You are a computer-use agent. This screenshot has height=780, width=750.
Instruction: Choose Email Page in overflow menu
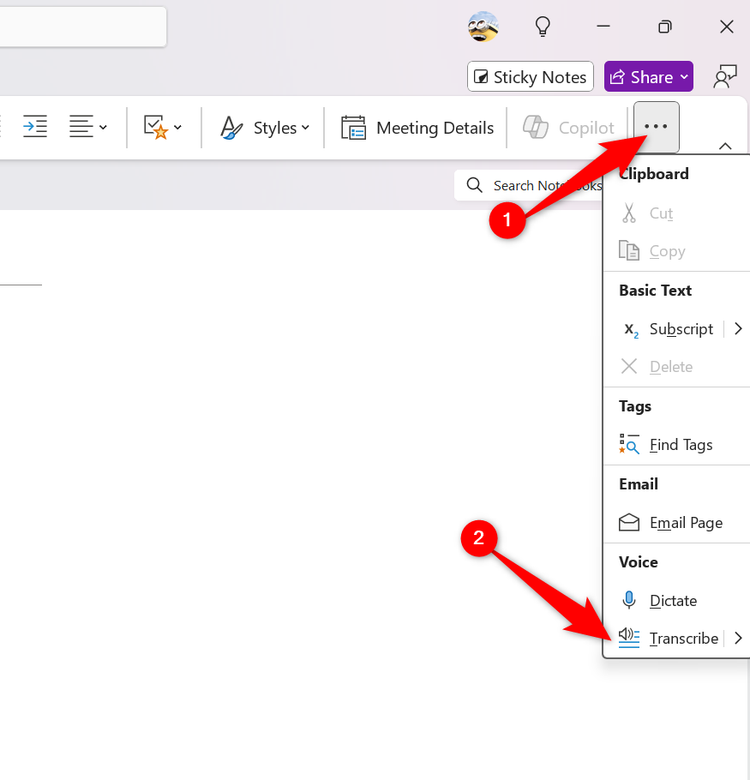point(685,522)
